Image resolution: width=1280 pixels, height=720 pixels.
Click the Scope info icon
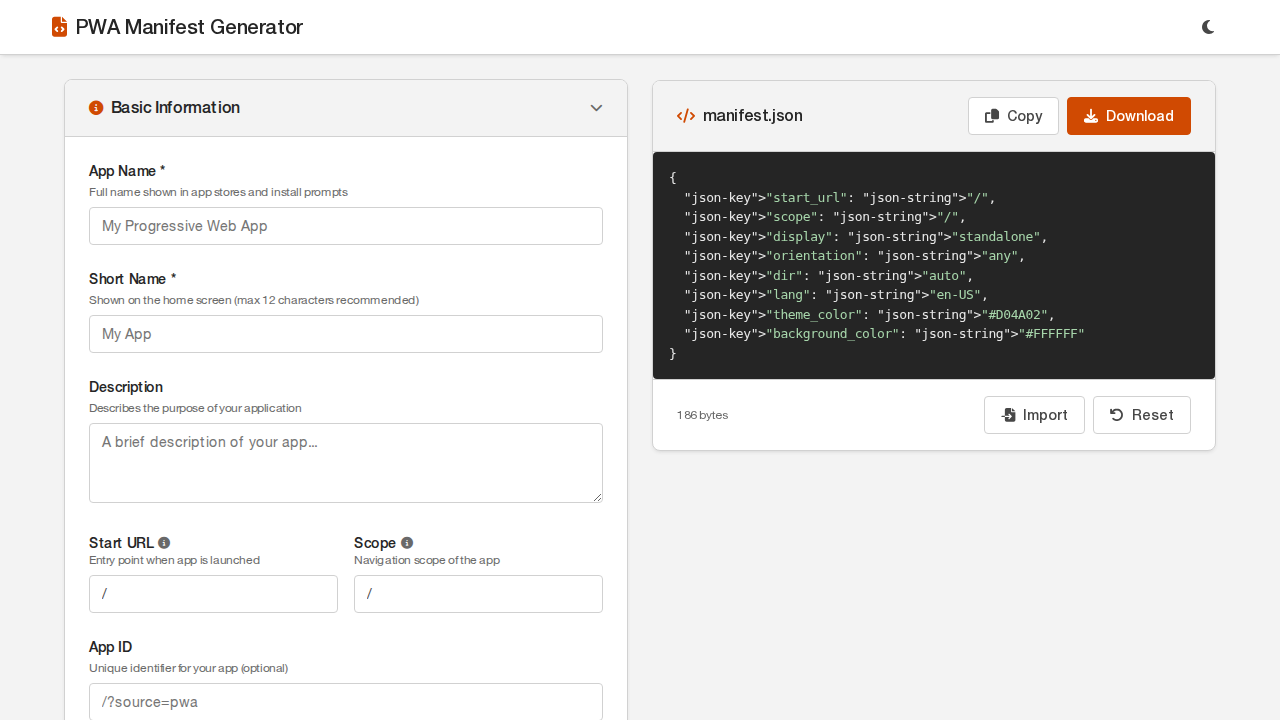[407, 543]
